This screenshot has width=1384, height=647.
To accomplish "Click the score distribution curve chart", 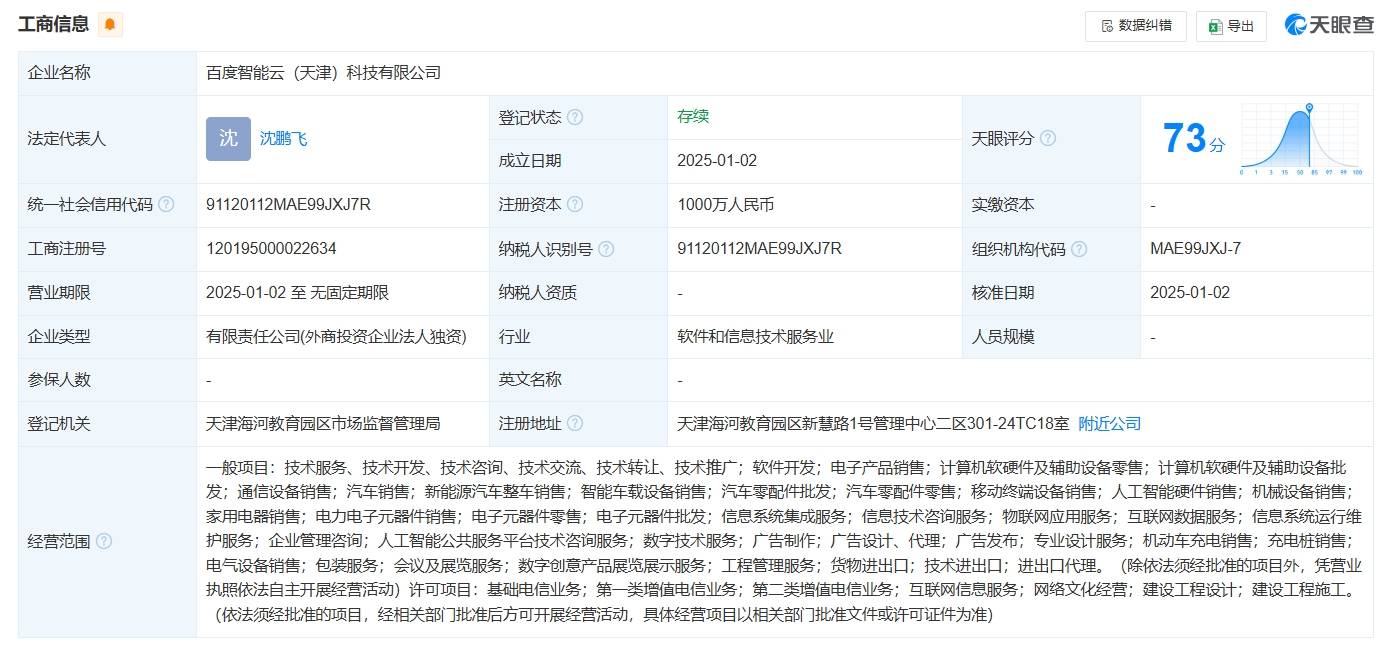I will coord(1301,139).
